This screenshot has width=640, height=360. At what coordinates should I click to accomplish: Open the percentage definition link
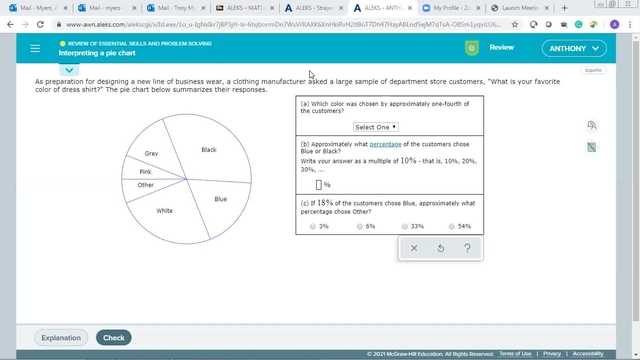[385, 144]
